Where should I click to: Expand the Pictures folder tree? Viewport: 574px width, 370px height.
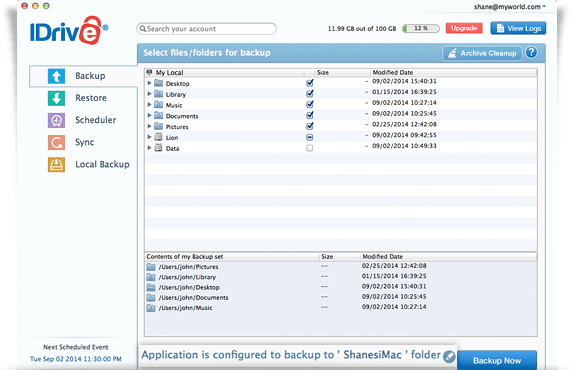click(x=149, y=126)
